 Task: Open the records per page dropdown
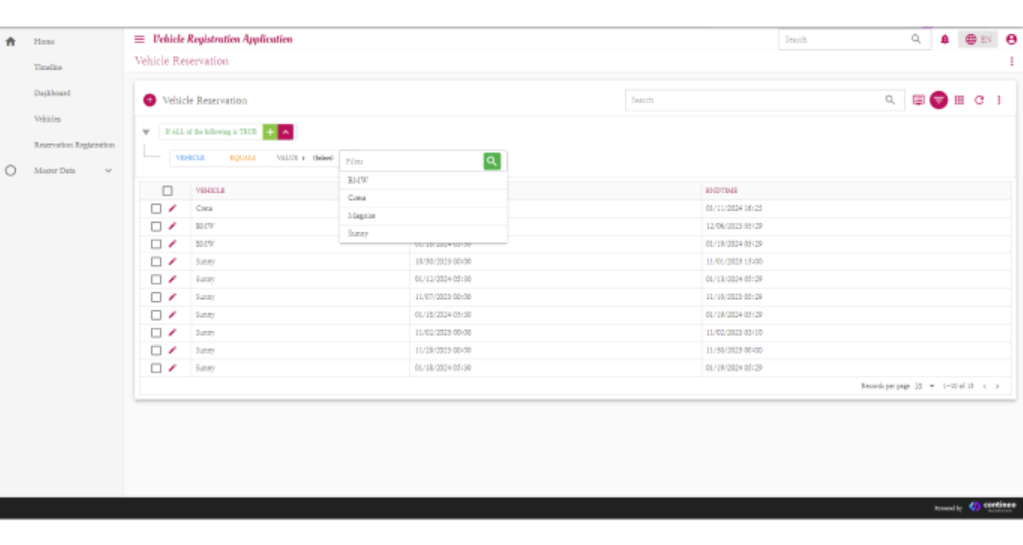[x=925, y=386]
